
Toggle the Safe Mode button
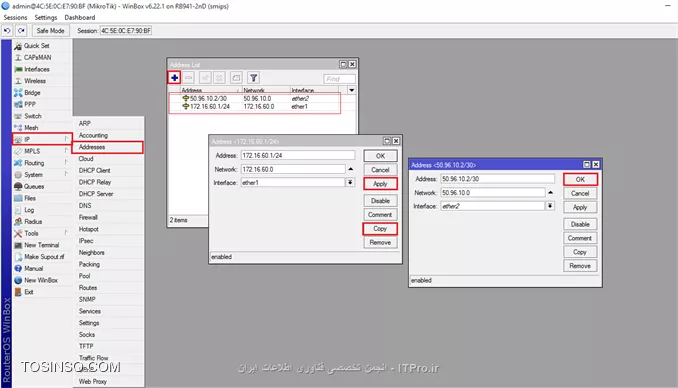click(50, 31)
